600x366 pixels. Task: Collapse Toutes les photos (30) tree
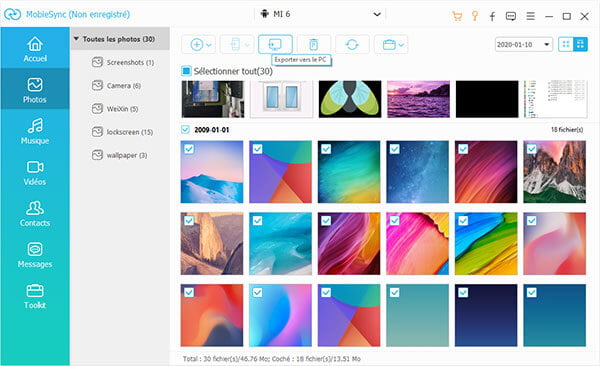click(76, 39)
